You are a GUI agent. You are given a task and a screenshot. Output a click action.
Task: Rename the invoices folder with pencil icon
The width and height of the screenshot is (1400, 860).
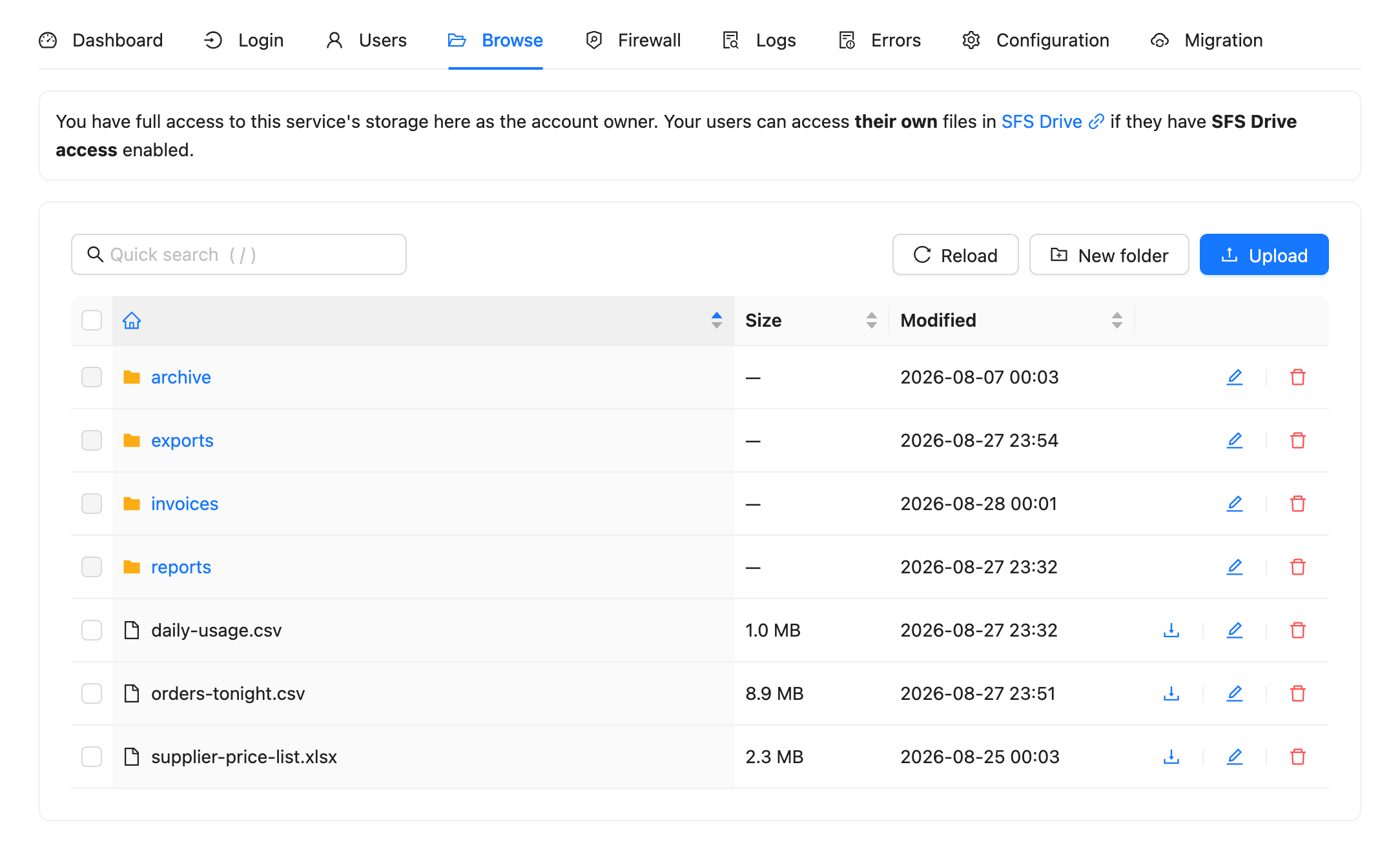point(1235,504)
